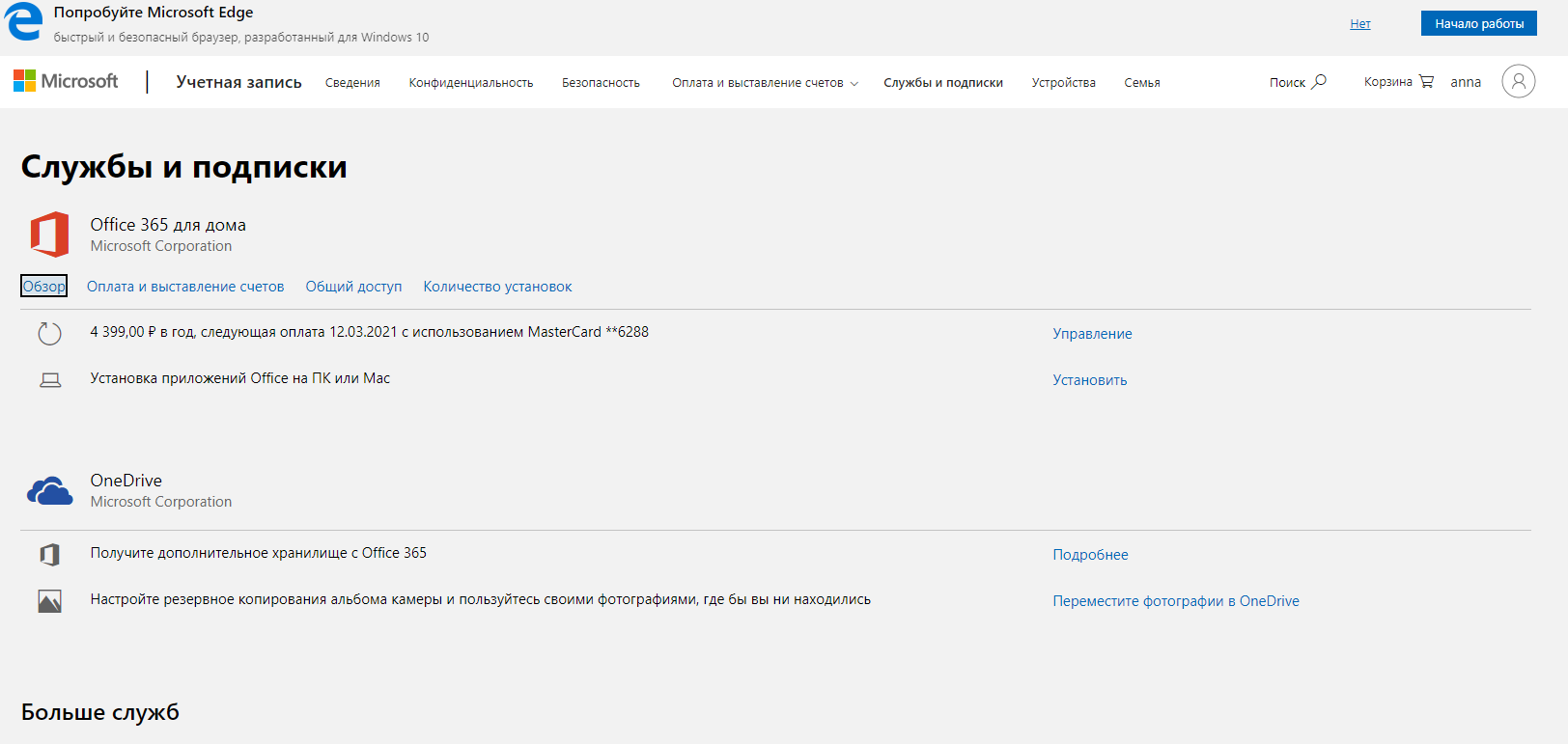This screenshot has width=1568, height=744.
Task: Click the Установить link
Action: 1090,380
